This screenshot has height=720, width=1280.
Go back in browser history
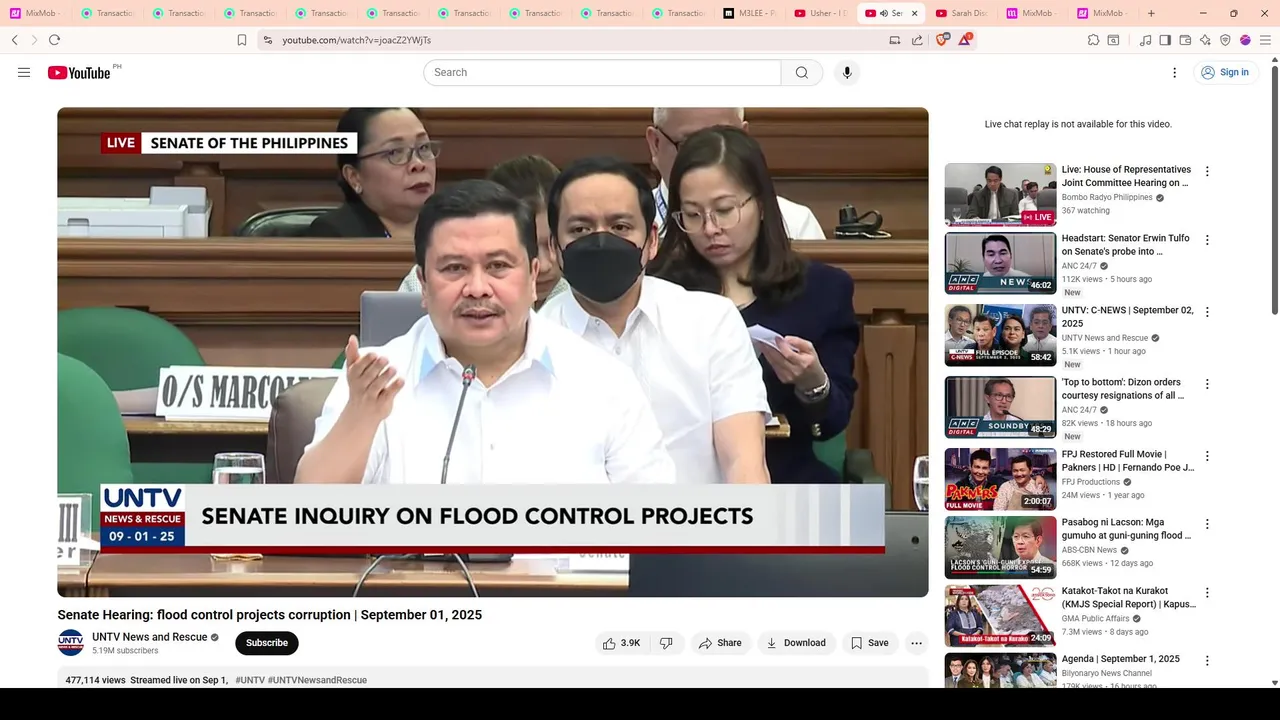coord(14,40)
